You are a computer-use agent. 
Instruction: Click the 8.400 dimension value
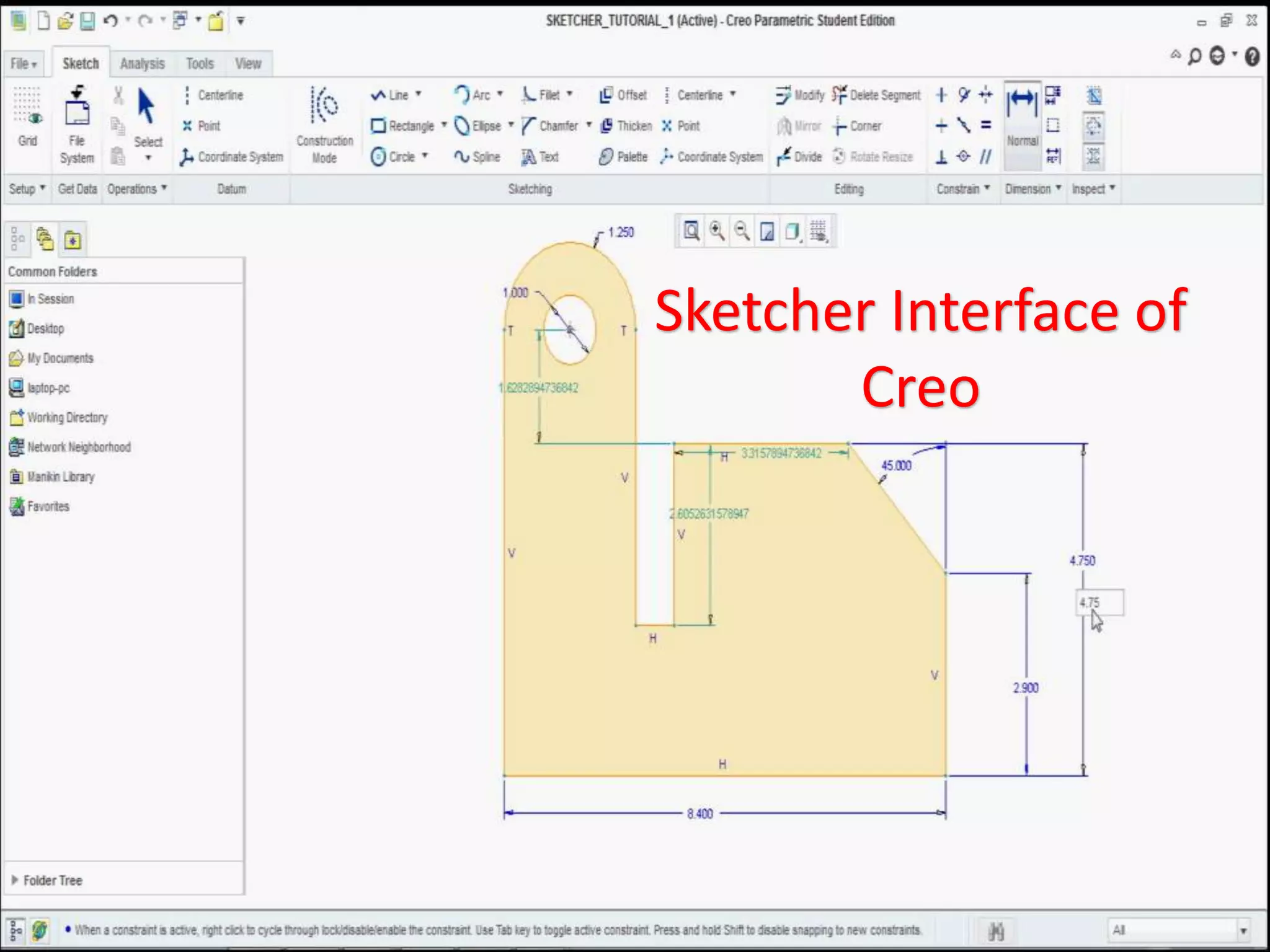pos(700,813)
